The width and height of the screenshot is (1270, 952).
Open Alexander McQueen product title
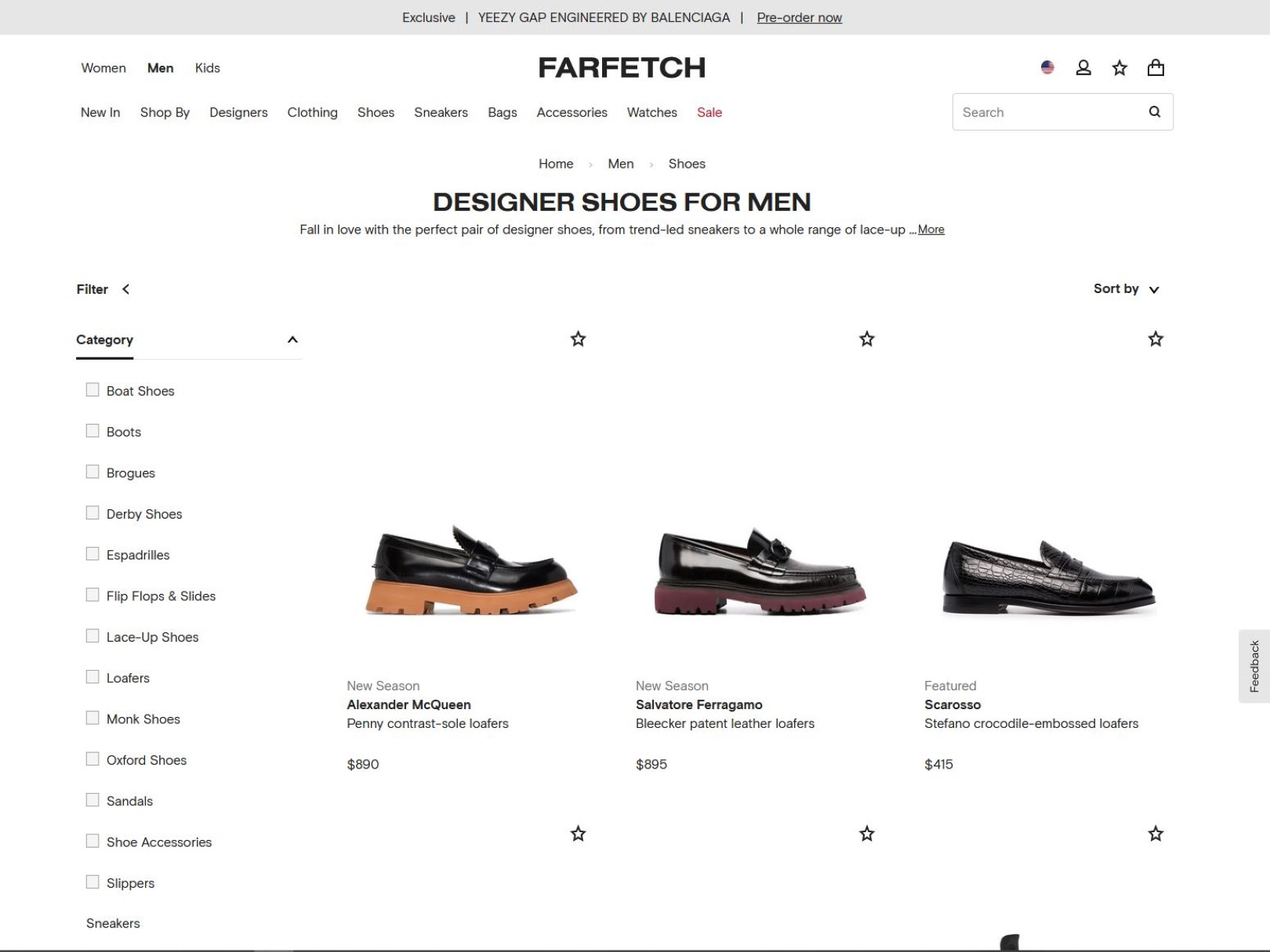pyautogui.click(x=408, y=704)
